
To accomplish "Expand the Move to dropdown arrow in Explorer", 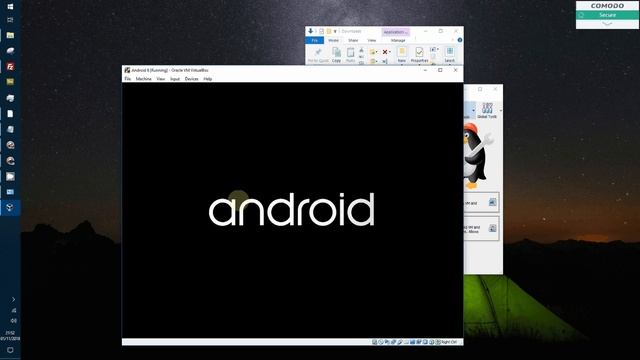I will (376, 52).
